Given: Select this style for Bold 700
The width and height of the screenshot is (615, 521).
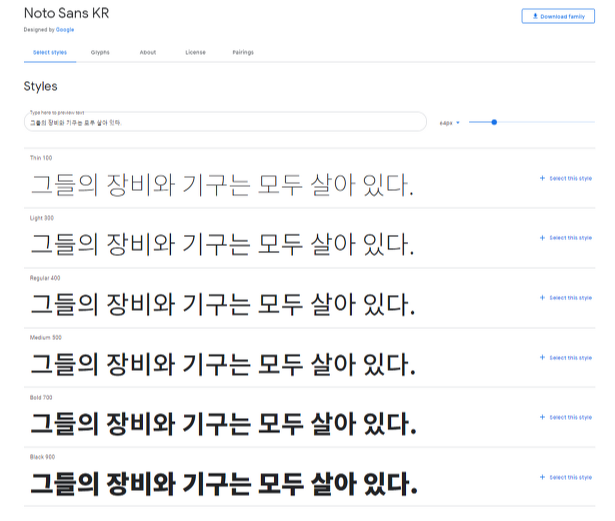Looking at the screenshot, I should pyautogui.click(x=566, y=417).
